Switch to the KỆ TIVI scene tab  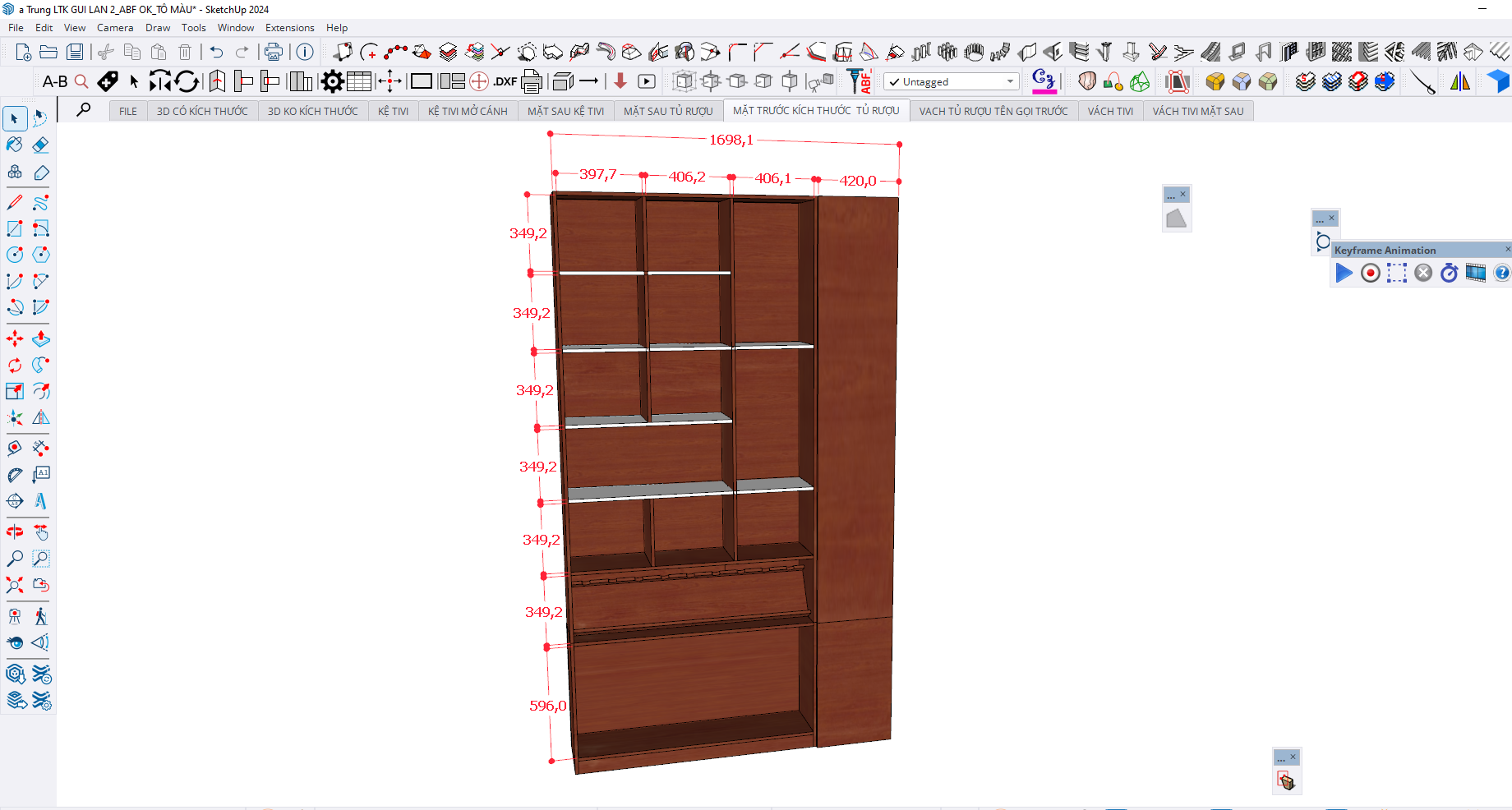point(393,111)
